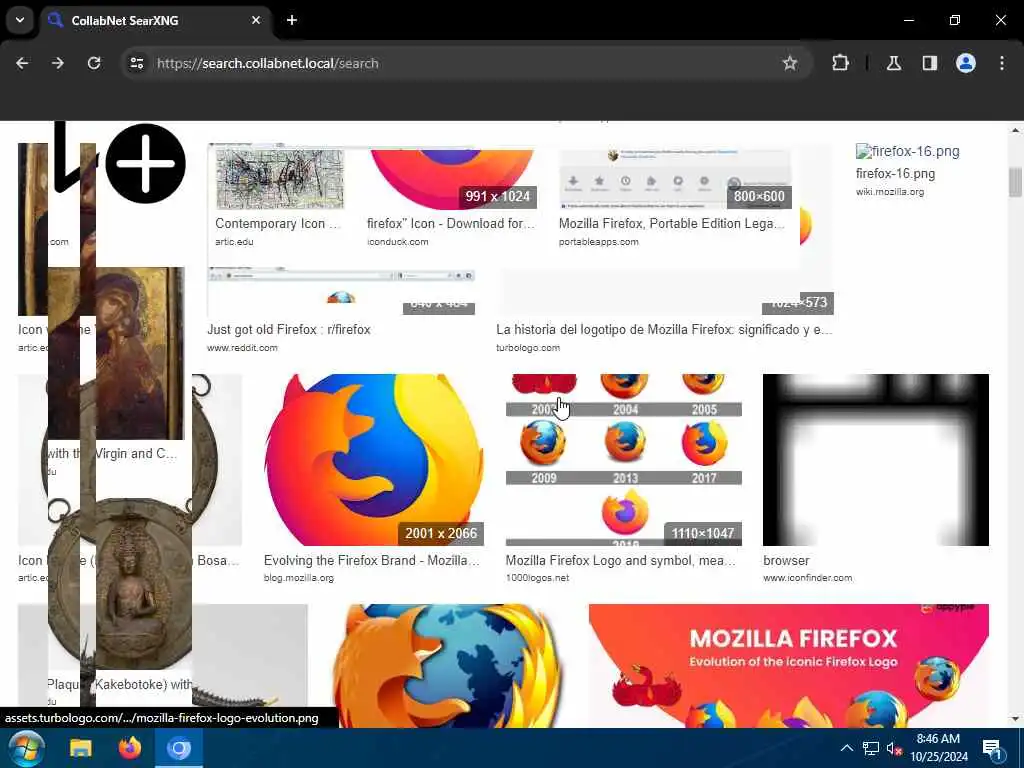
Task: Open the firefox-16.png broken image
Action: (908, 152)
